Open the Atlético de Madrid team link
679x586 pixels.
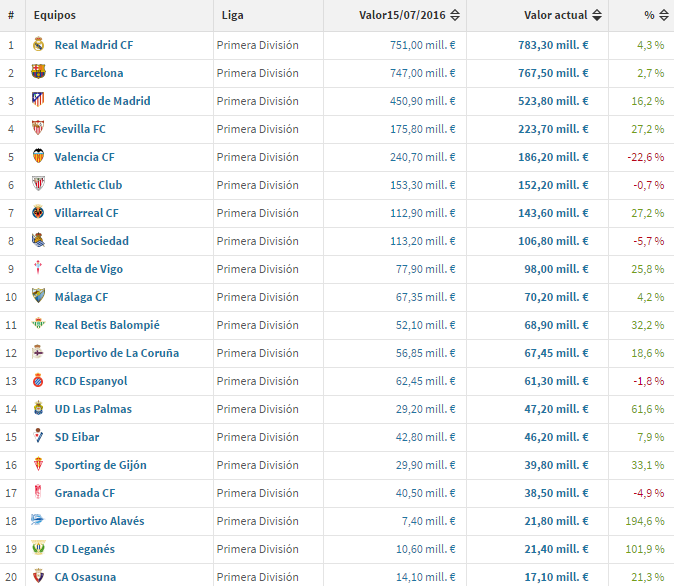pos(102,101)
